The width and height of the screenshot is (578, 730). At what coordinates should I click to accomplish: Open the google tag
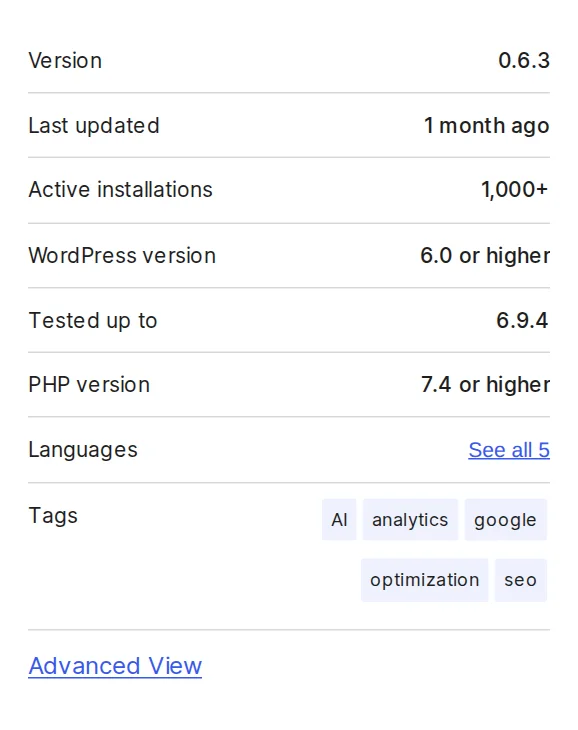[505, 520]
